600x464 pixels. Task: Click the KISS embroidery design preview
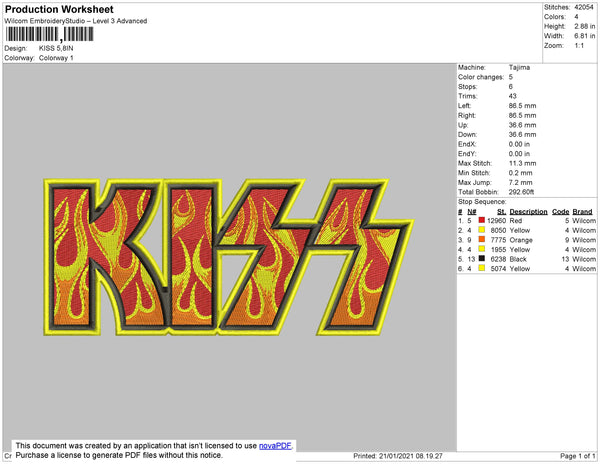[x=229, y=257]
